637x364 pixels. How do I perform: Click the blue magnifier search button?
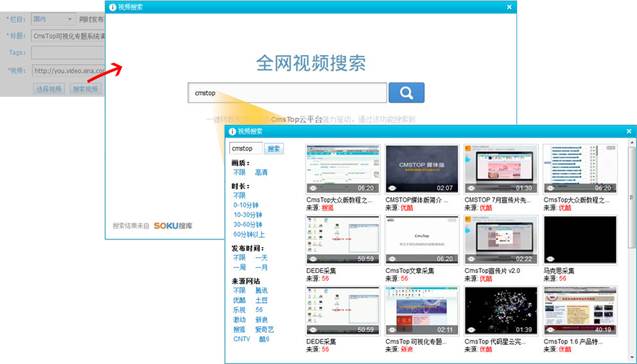[x=406, y=93]
